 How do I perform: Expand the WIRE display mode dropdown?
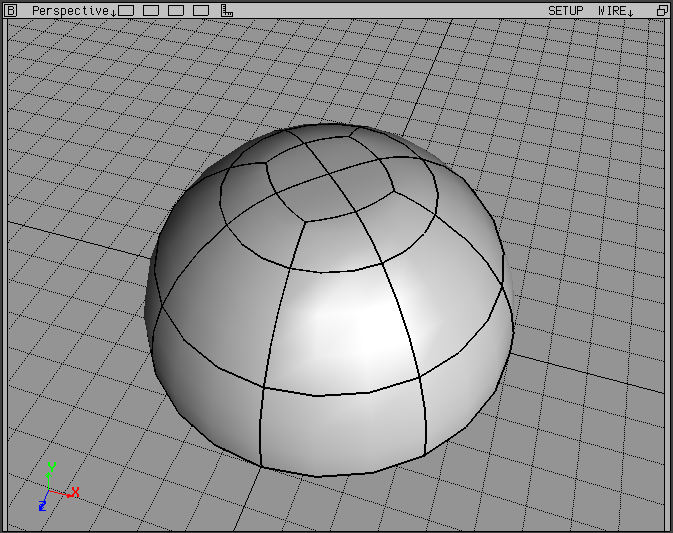(614, 10)
